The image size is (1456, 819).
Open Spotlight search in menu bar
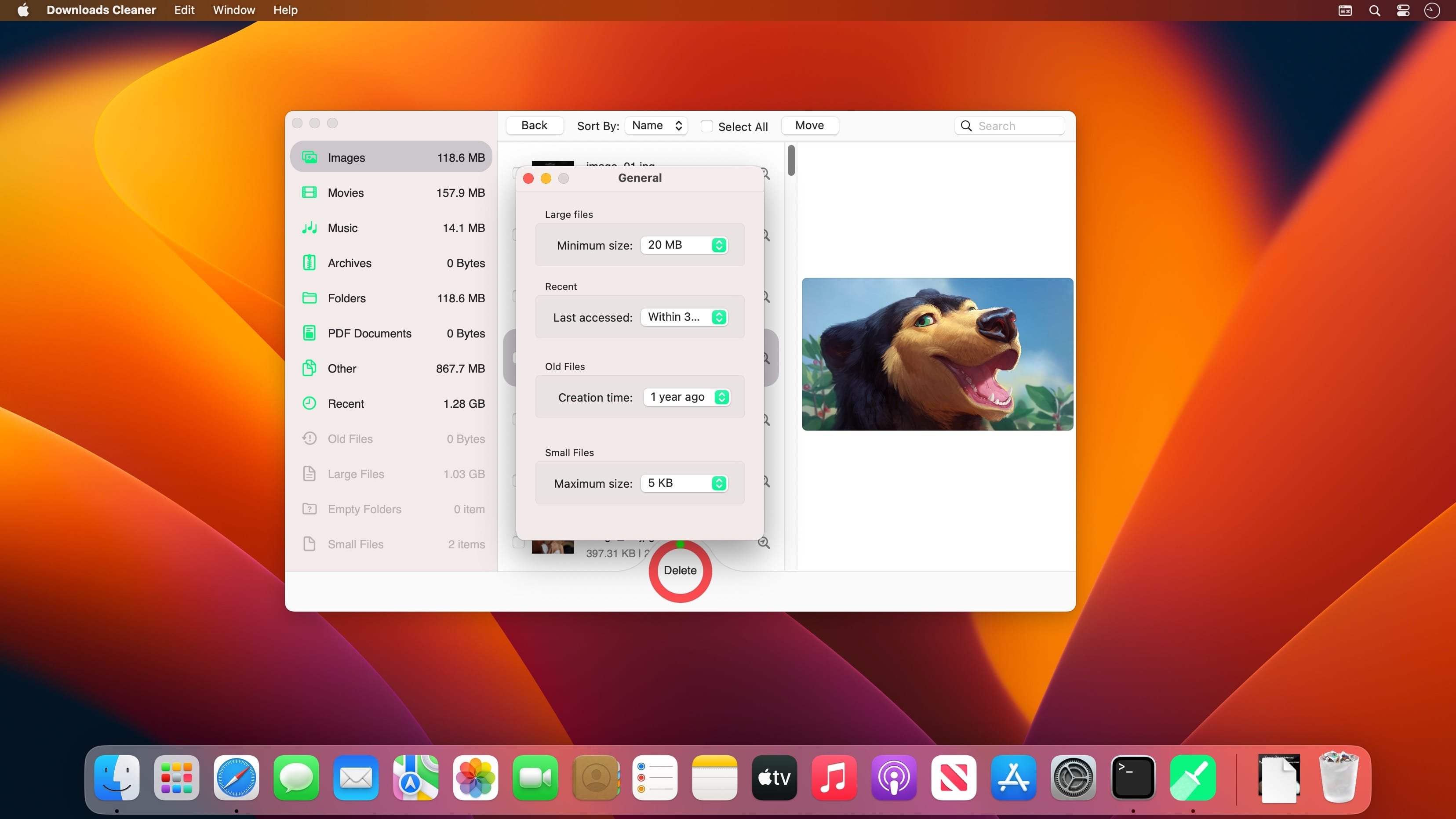[1375, 10]
